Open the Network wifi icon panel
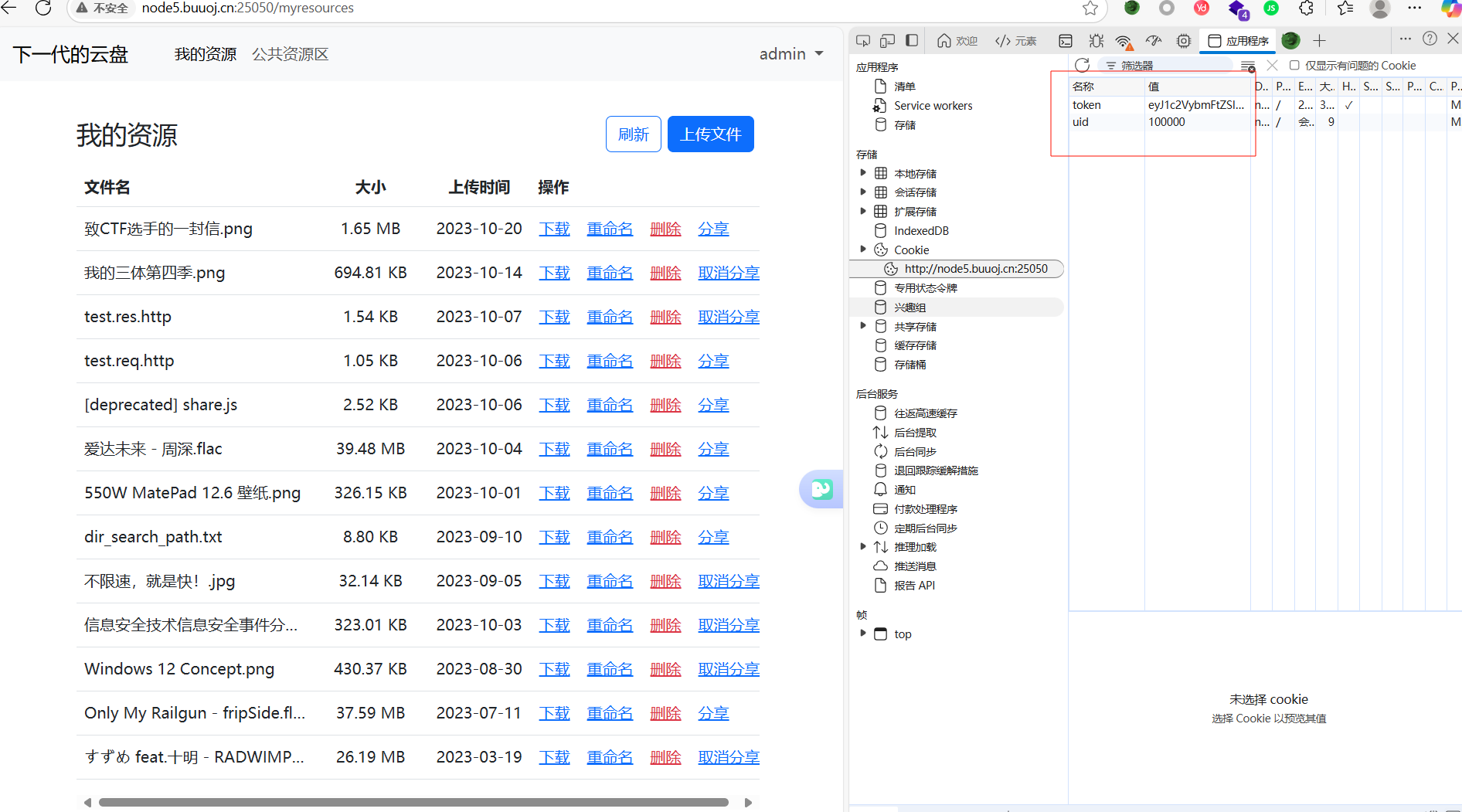 1124,40
